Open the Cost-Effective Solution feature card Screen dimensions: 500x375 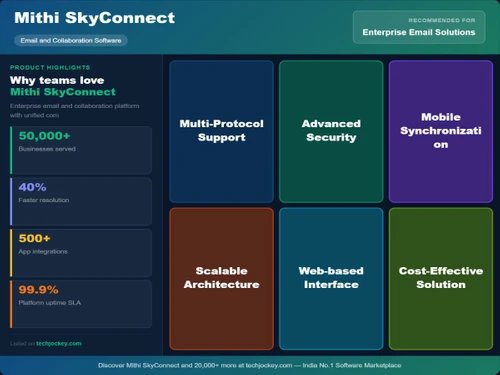point(441,279)
